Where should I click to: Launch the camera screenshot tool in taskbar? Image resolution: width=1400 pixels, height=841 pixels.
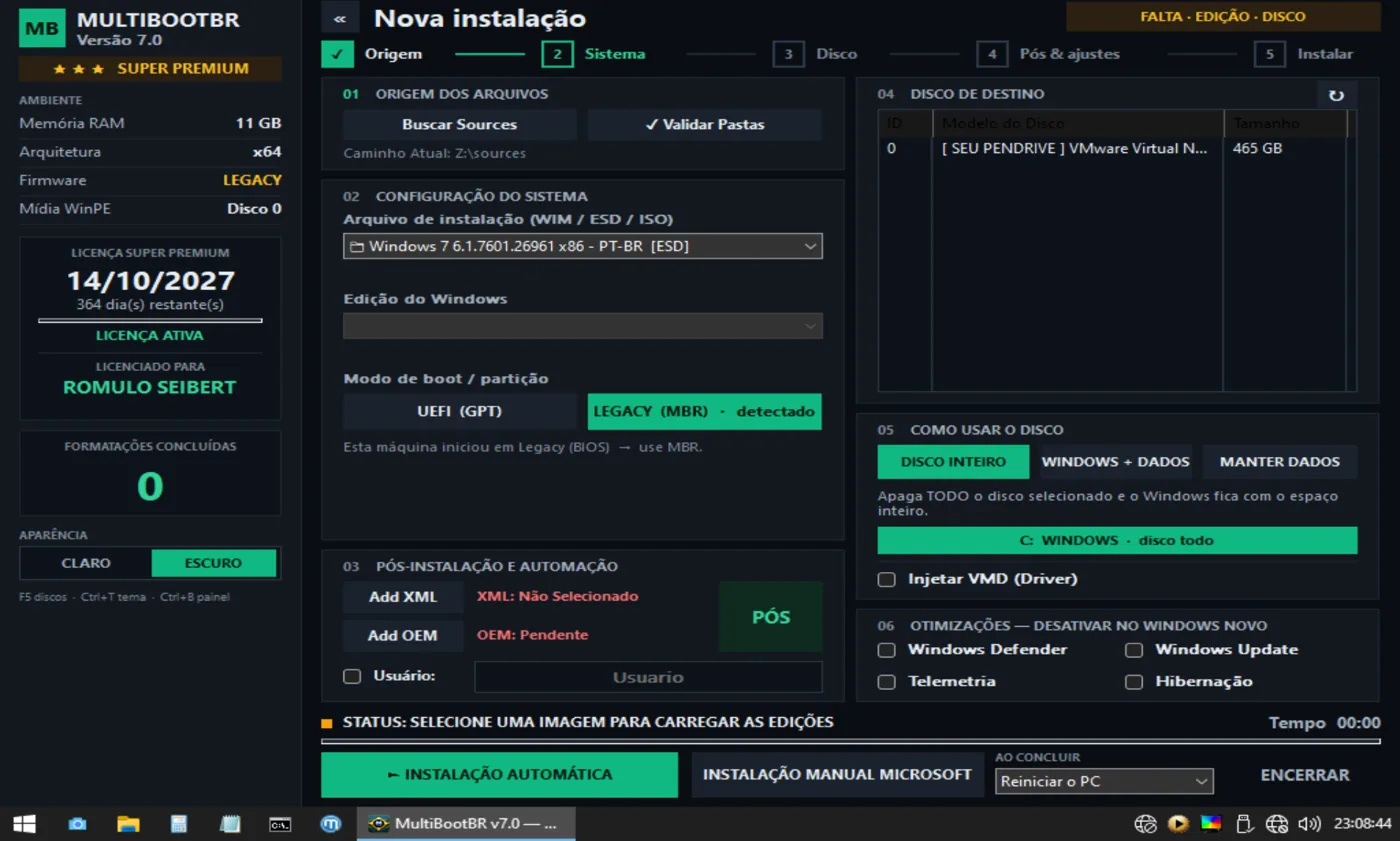coord(77,824)
